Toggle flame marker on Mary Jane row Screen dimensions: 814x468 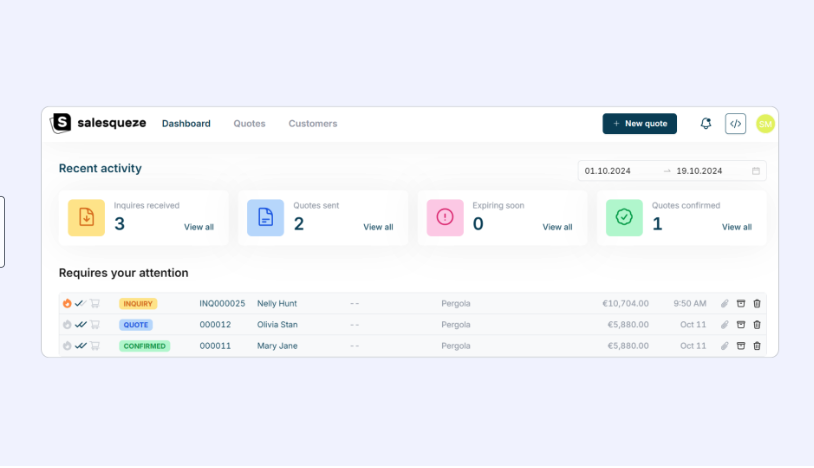pos(67,346)
